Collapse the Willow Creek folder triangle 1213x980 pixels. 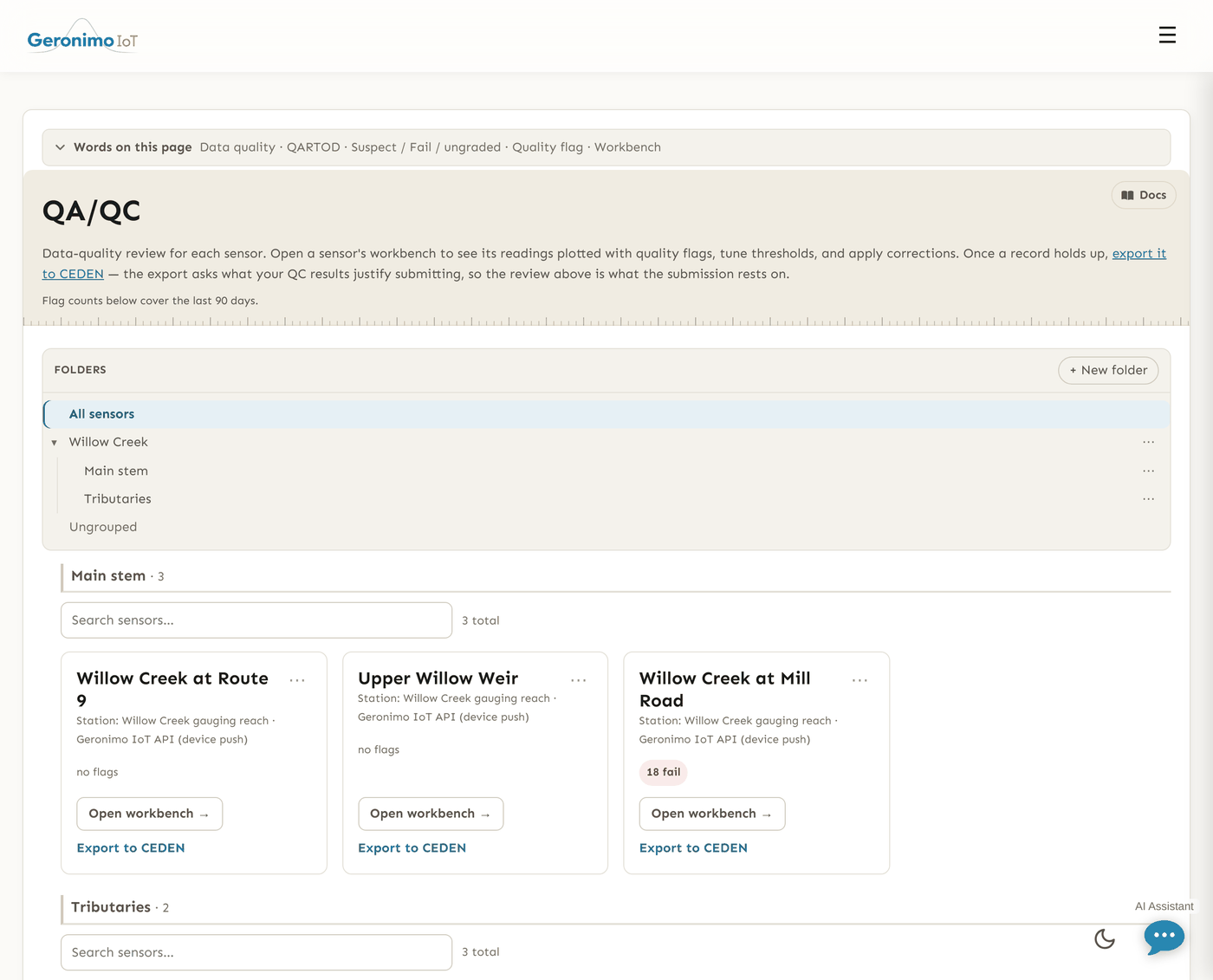pos(54,443)
